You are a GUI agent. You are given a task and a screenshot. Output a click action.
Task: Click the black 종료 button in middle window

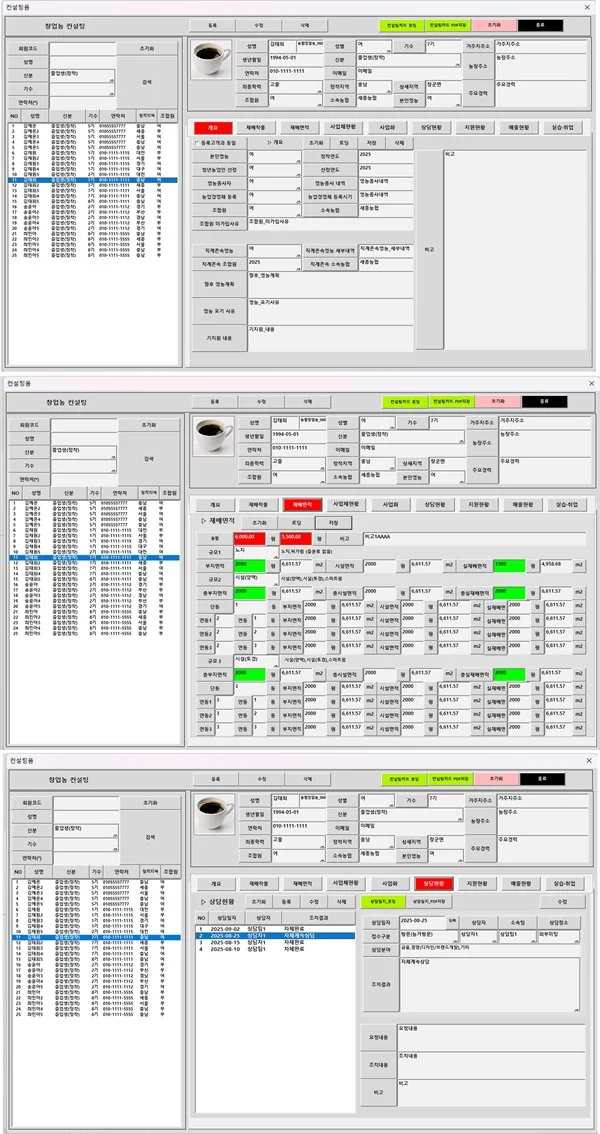click(544, 401)
